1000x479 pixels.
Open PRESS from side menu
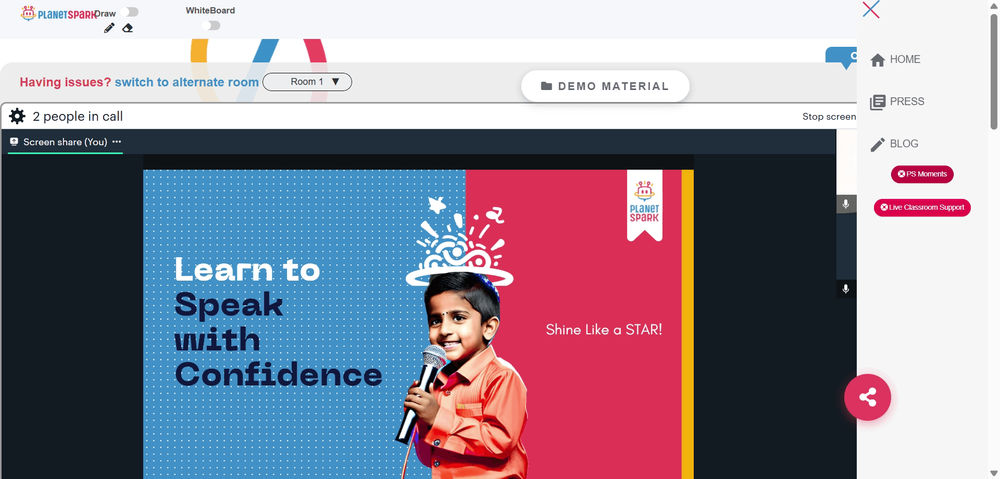click(897, 101)
